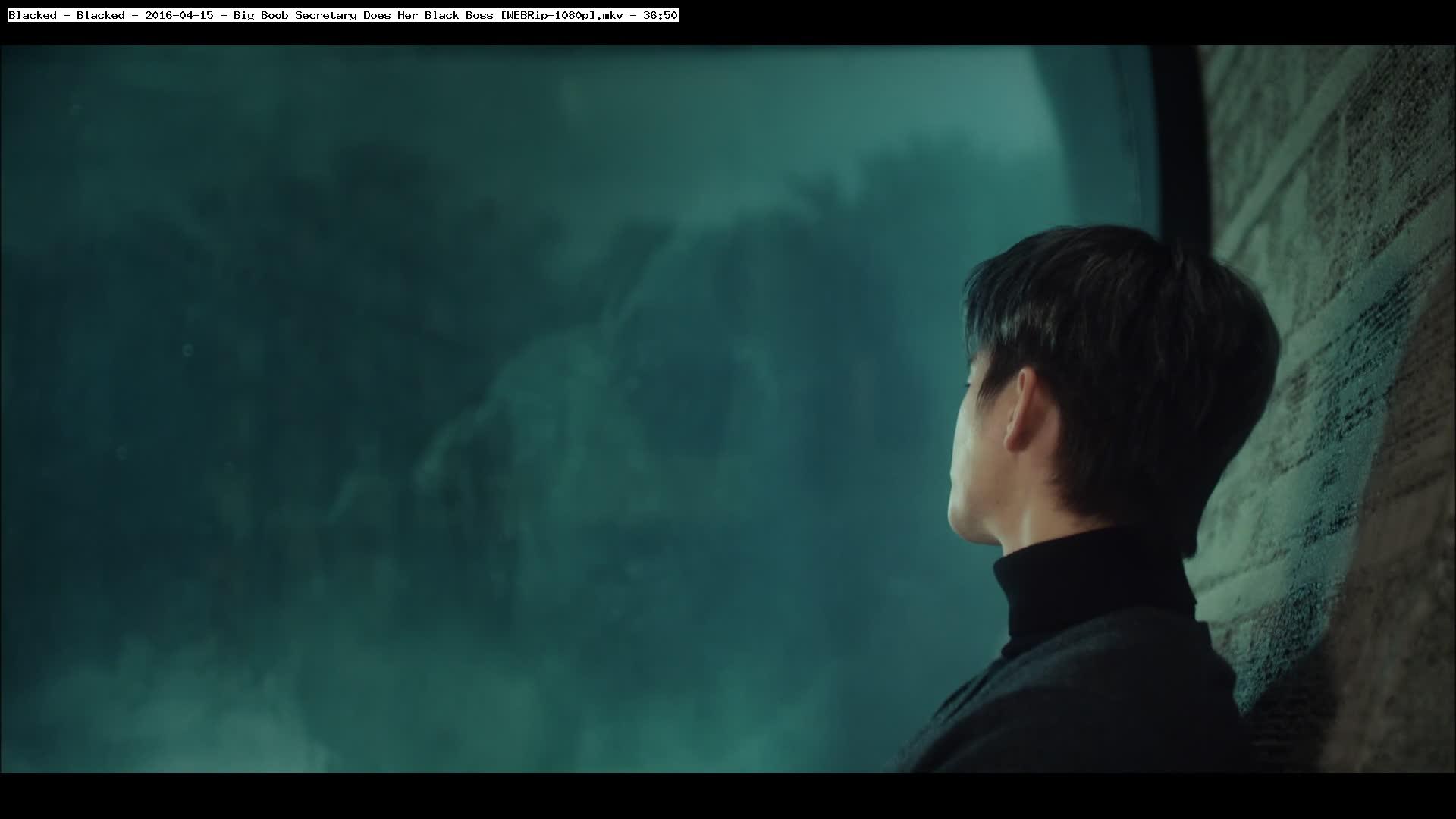Image resolution: width=1456 pixels, height=819 pixels.
Task: Click the dark left edge of the video
Action: click(11, 409)
